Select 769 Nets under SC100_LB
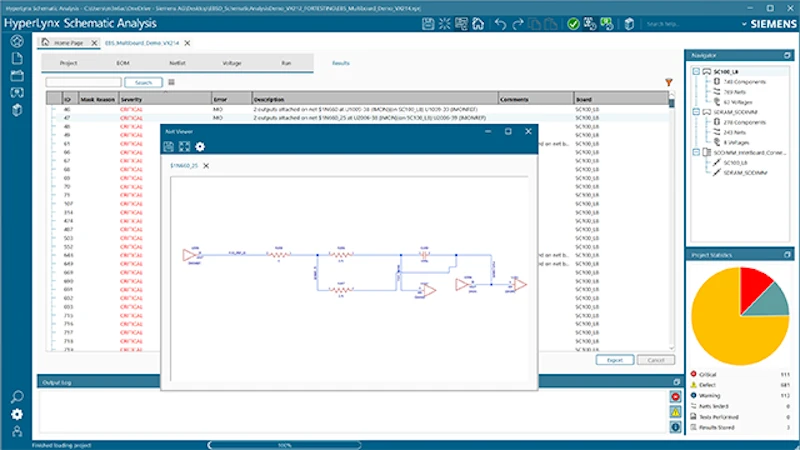This screenshot has height=450, width=800. (x=734, y=92)
